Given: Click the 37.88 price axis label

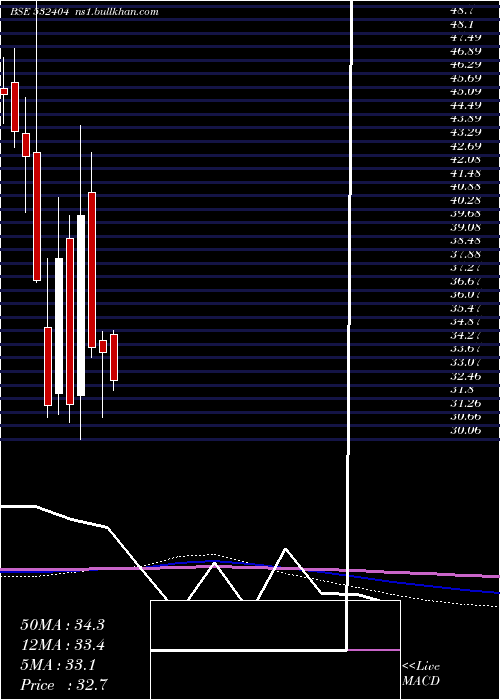Looking at the screenshot, I should [x=466, y=254].
